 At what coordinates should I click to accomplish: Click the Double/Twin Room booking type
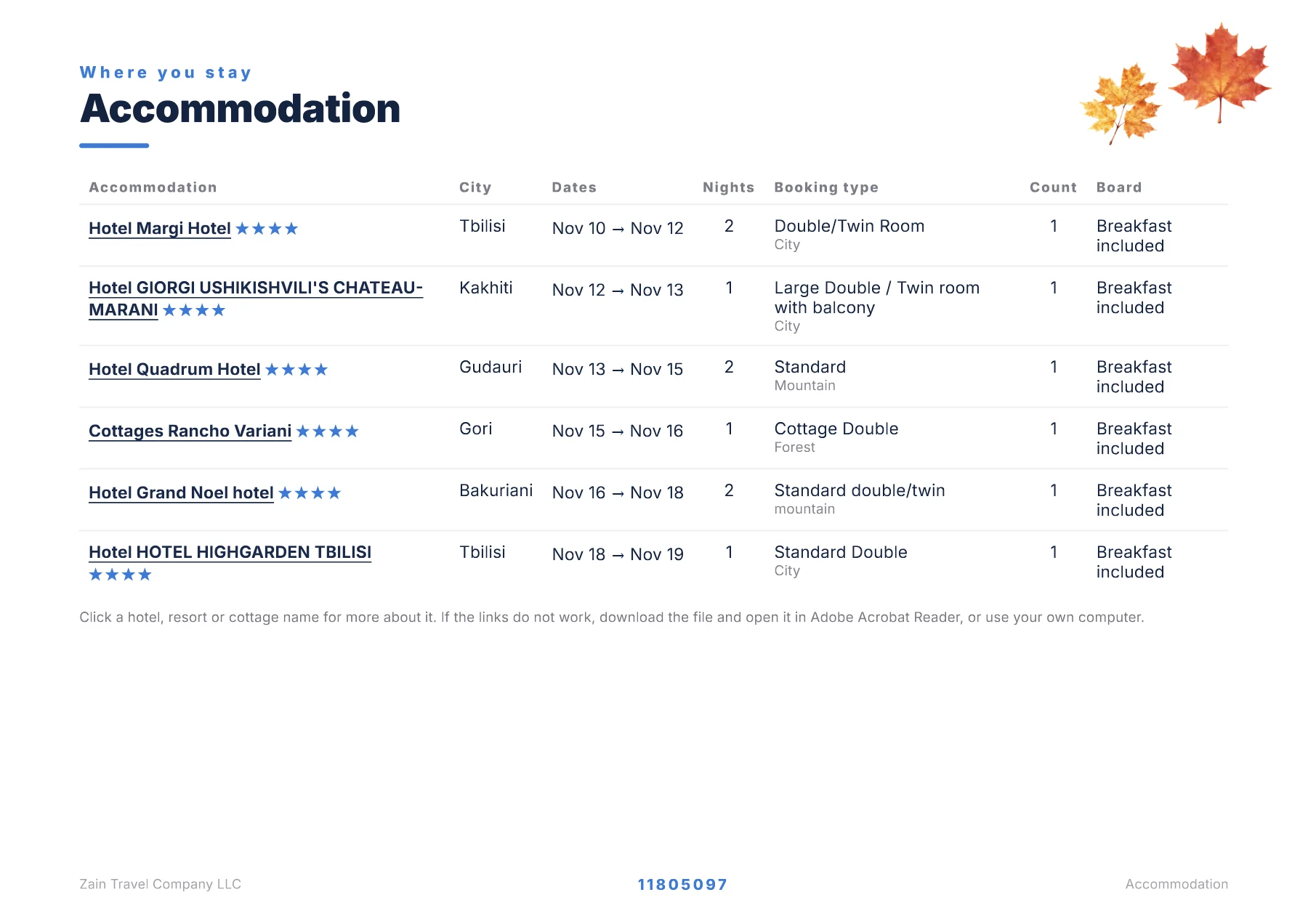[849, 226]
